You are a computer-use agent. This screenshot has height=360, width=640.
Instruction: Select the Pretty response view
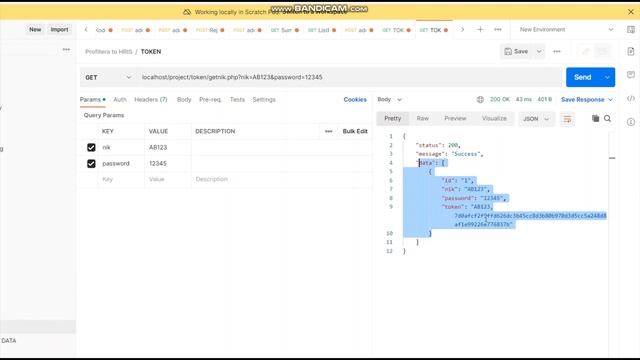tap(393, 118)
